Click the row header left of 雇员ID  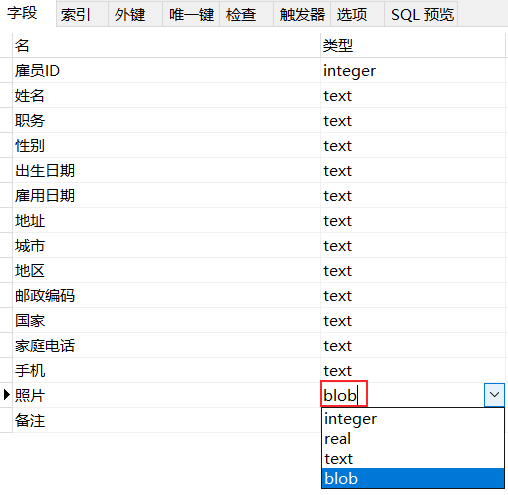(6, 70)
